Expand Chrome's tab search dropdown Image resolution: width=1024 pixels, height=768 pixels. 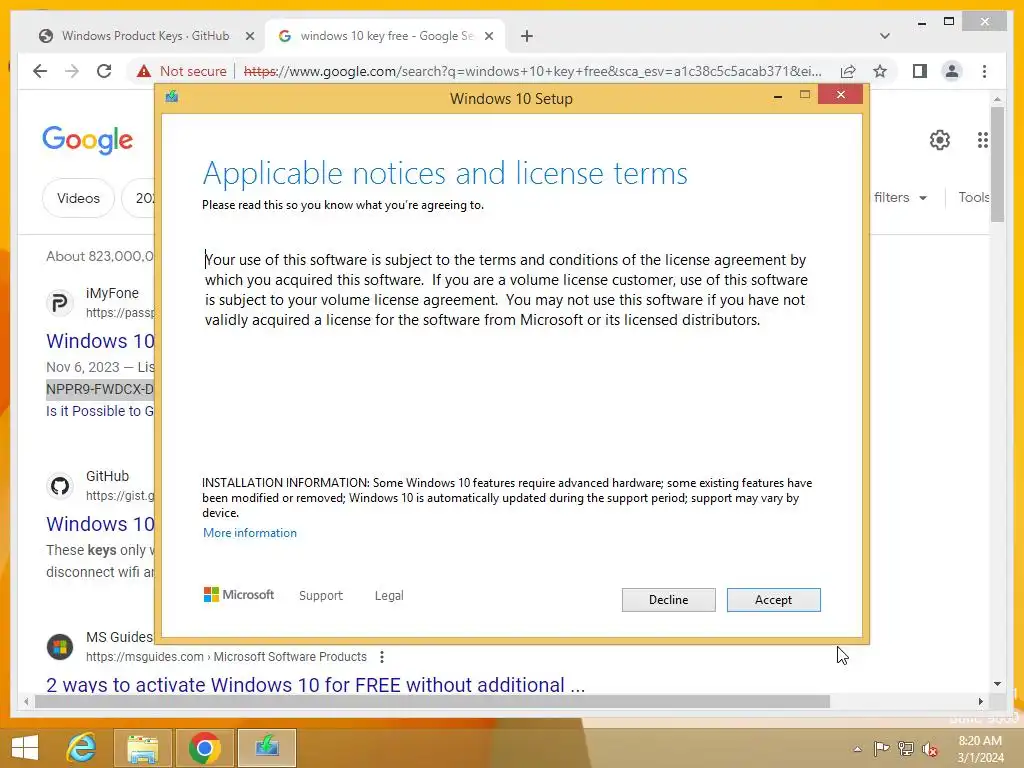[x=884, y=36]
